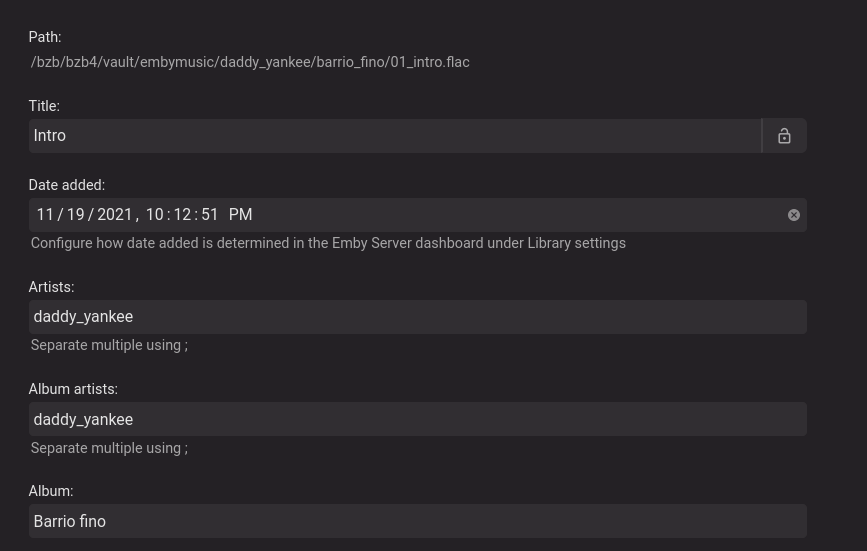Focus the Album artists input field
The width and height of the screenshot is (867, 551).
point(417,419)
